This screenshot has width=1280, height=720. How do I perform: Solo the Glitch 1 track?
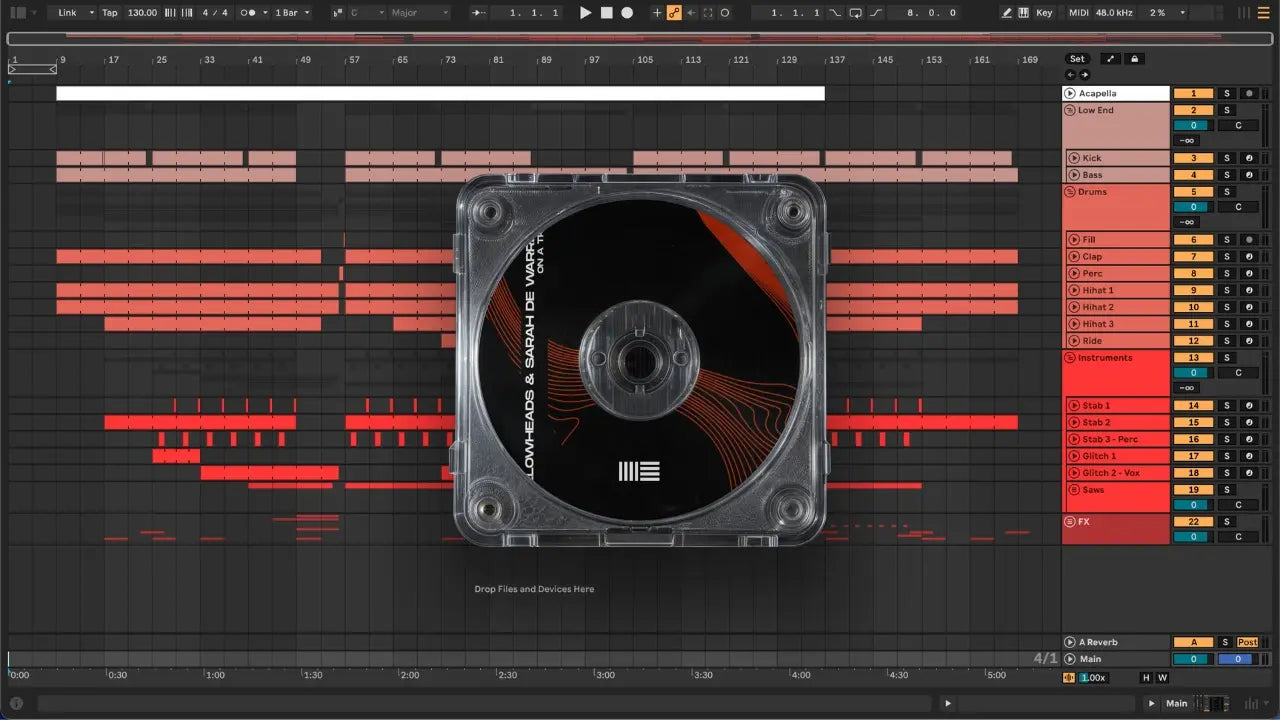1227,456
